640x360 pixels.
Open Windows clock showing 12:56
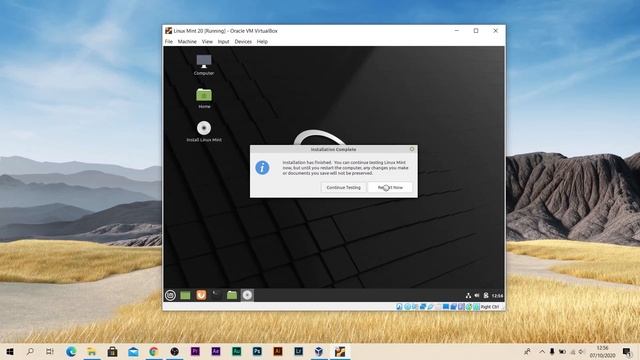coord(602,351)
